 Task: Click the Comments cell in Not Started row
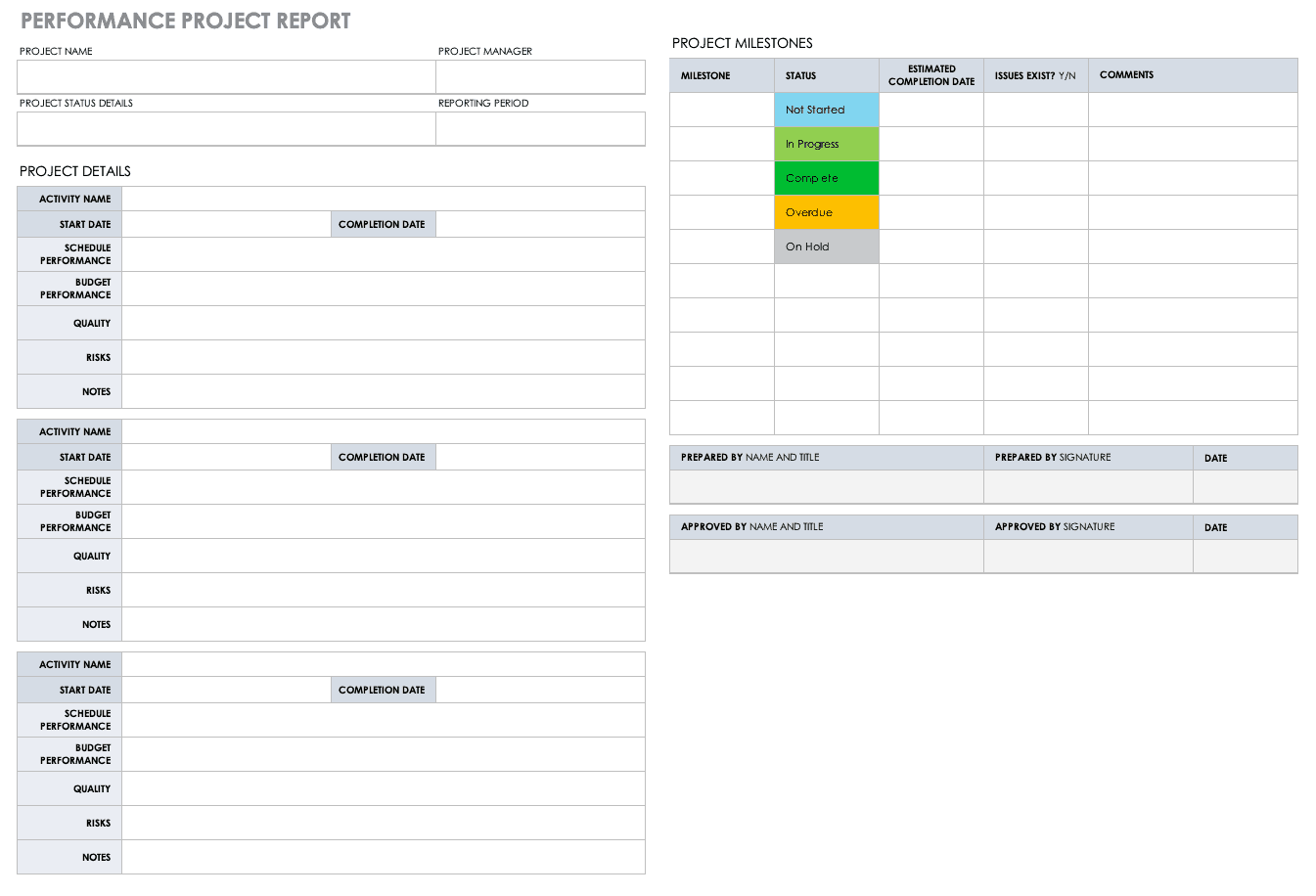coord(1192,110)
